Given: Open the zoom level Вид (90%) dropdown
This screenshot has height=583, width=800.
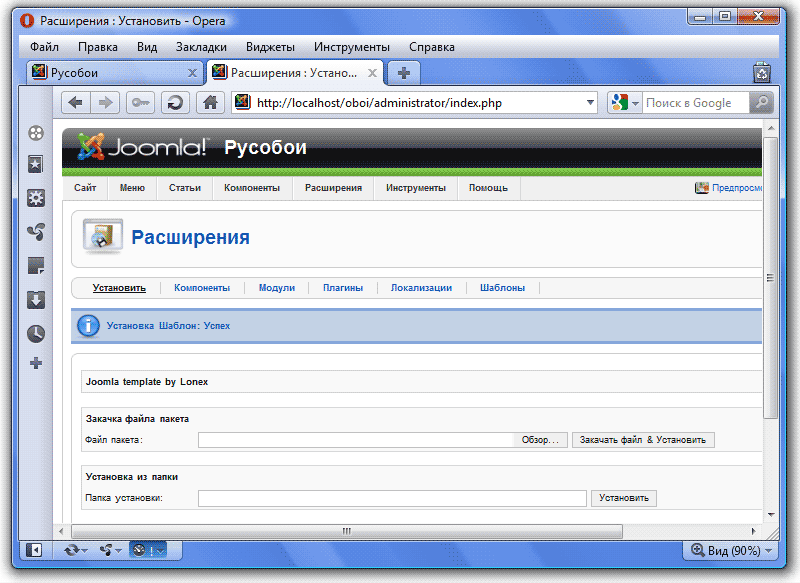Looking at the screenshot, I should point(731,550).
